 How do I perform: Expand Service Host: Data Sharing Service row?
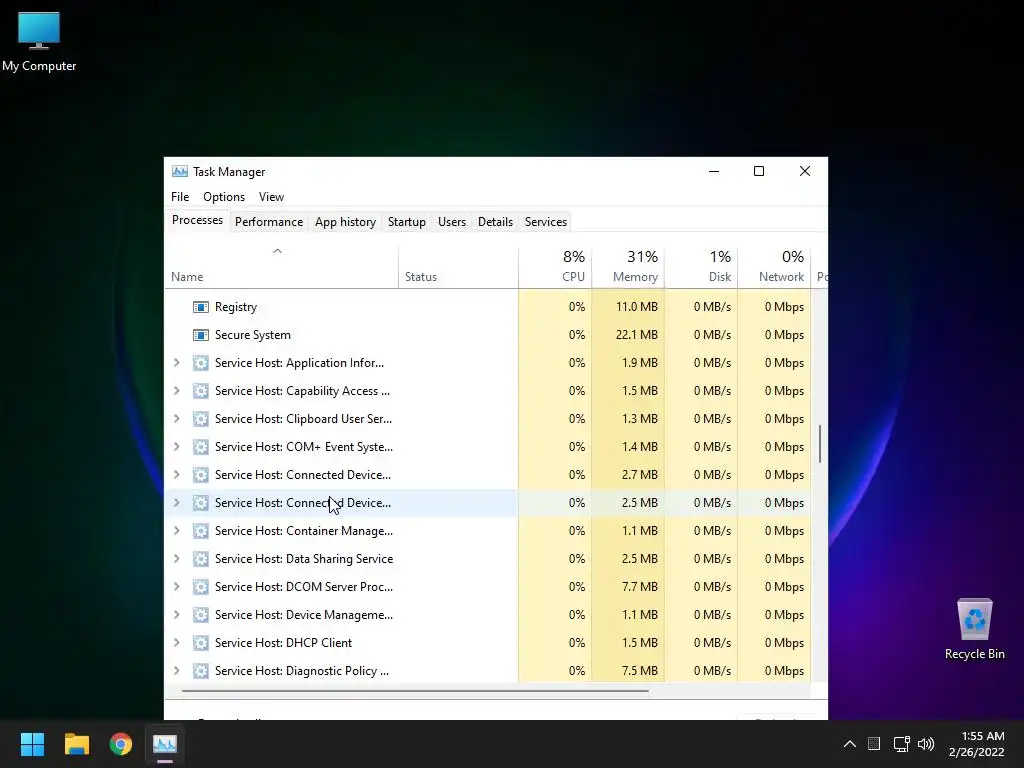click(176, 559)
